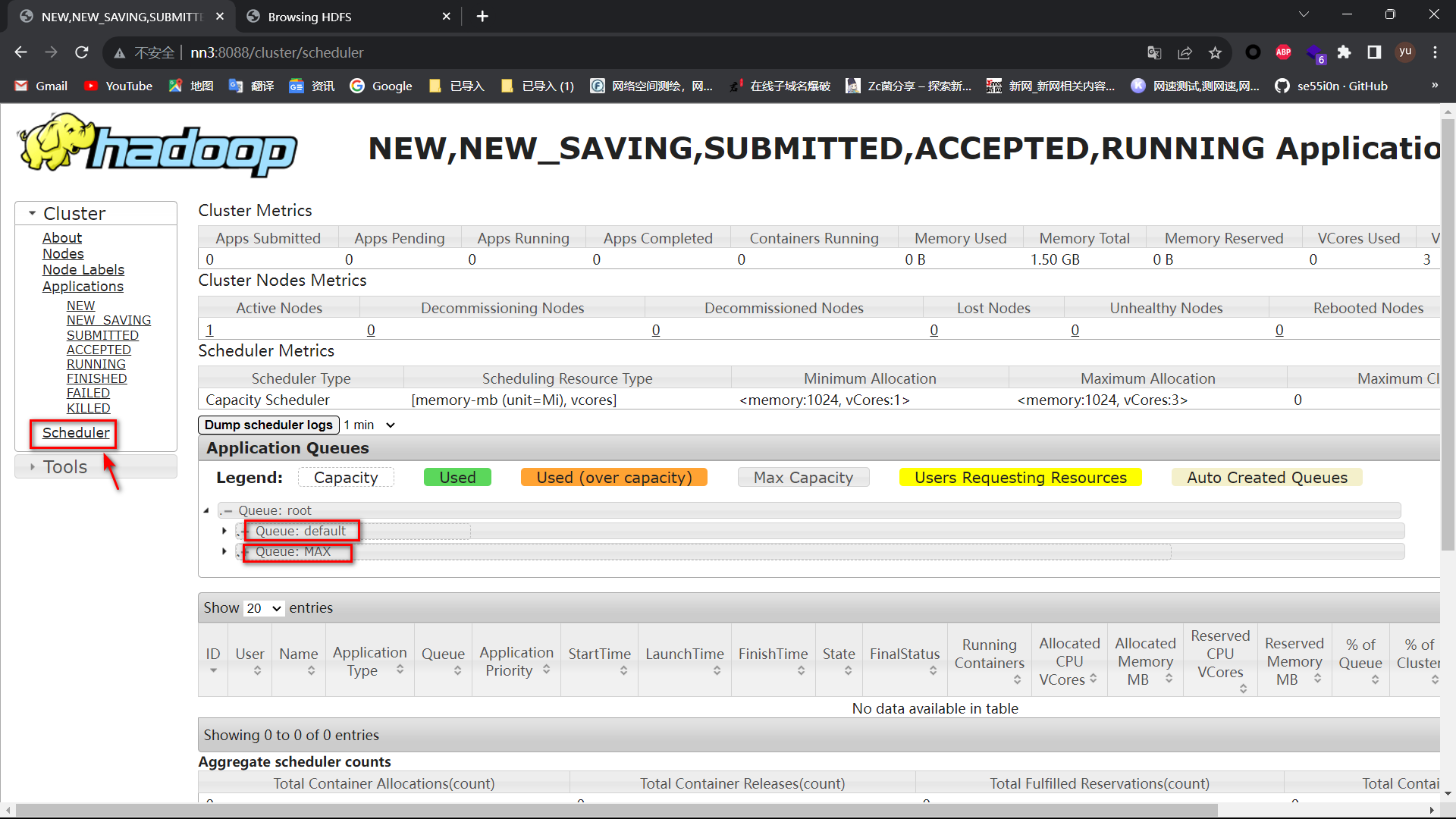Open YouTube bookmark

click(118, 86)
